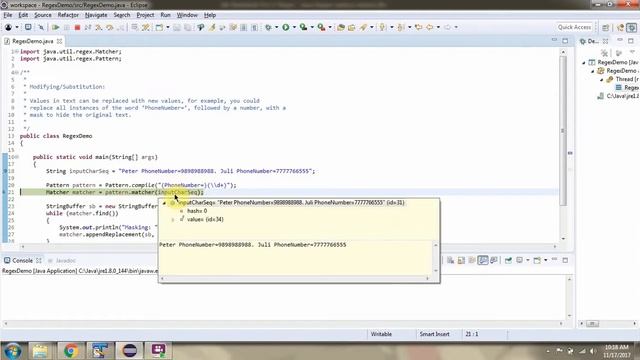Switch to the Java perspective icon
640x360 pixels.
coord(620,27)
